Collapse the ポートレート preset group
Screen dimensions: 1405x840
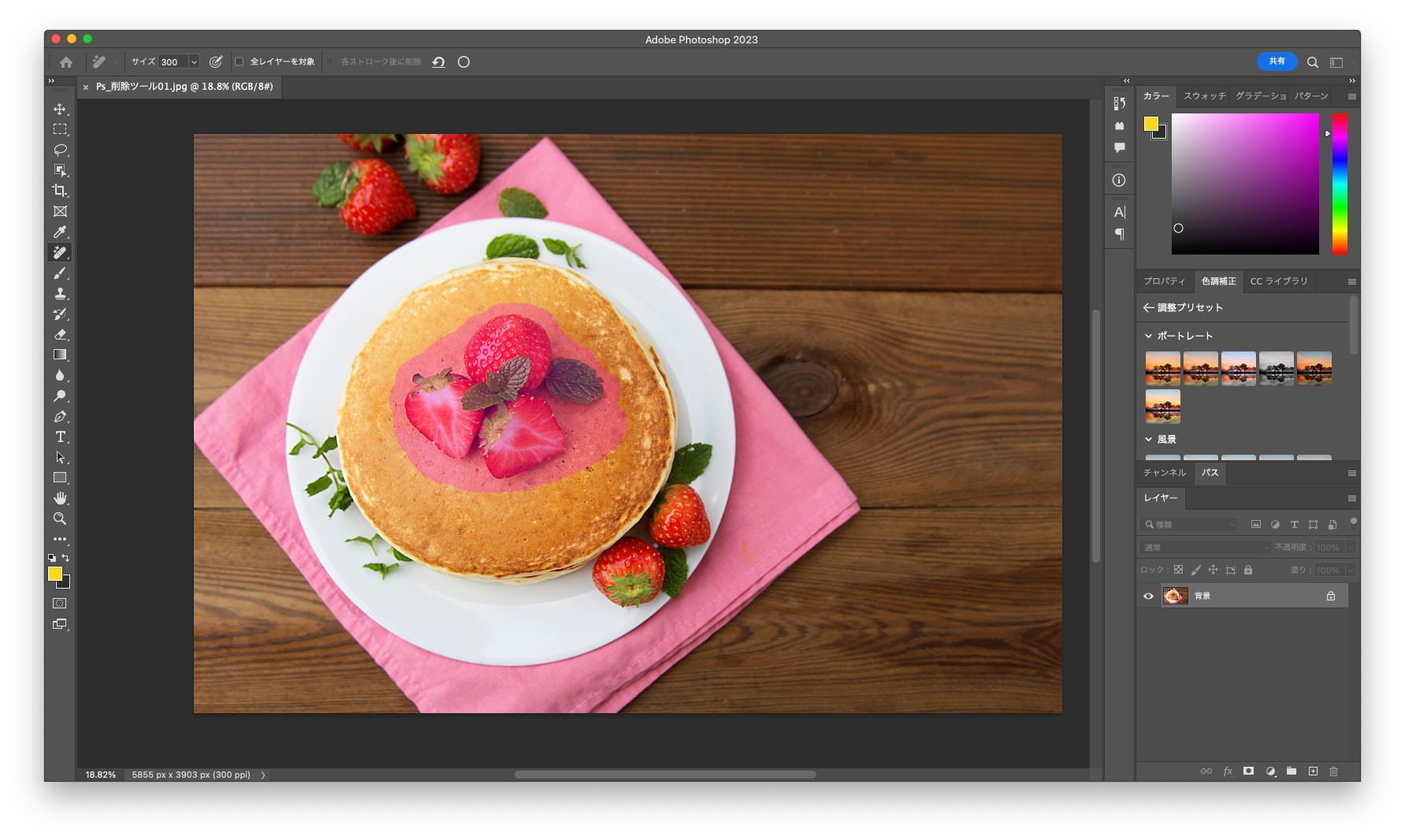[x=1148, y=336]
